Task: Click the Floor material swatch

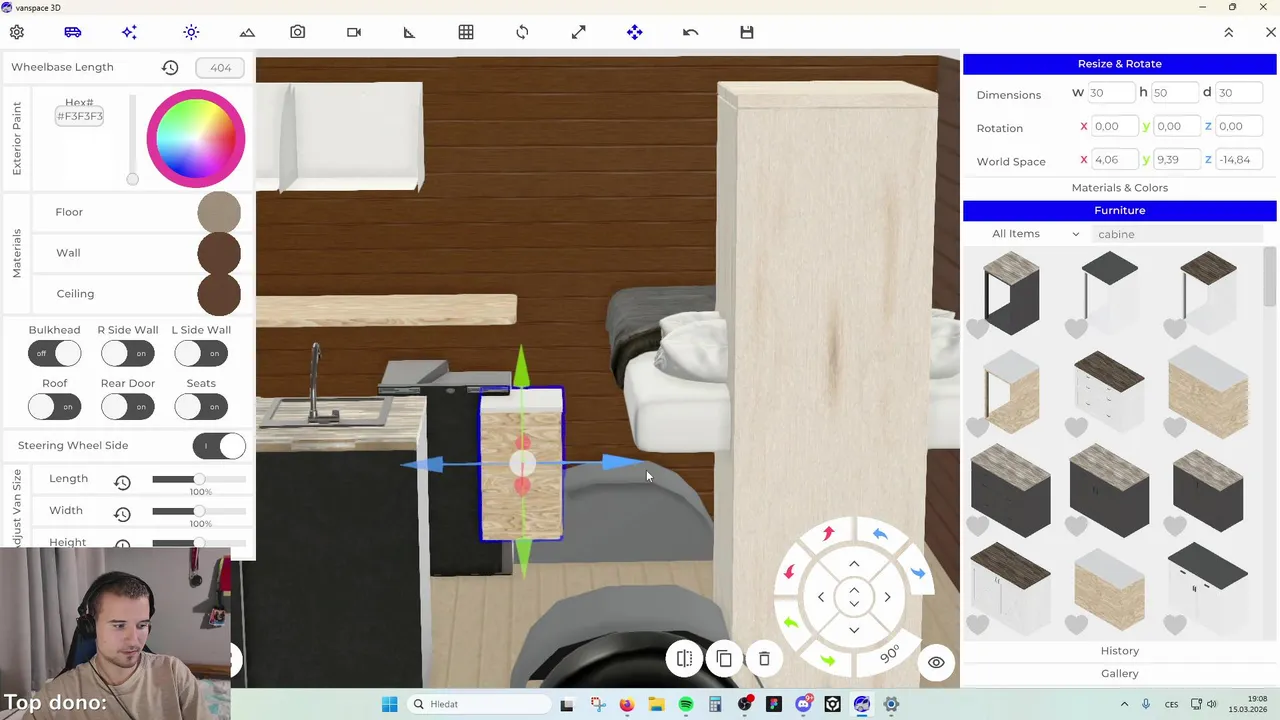Action: pyautogui.click(x=219, y=212)
